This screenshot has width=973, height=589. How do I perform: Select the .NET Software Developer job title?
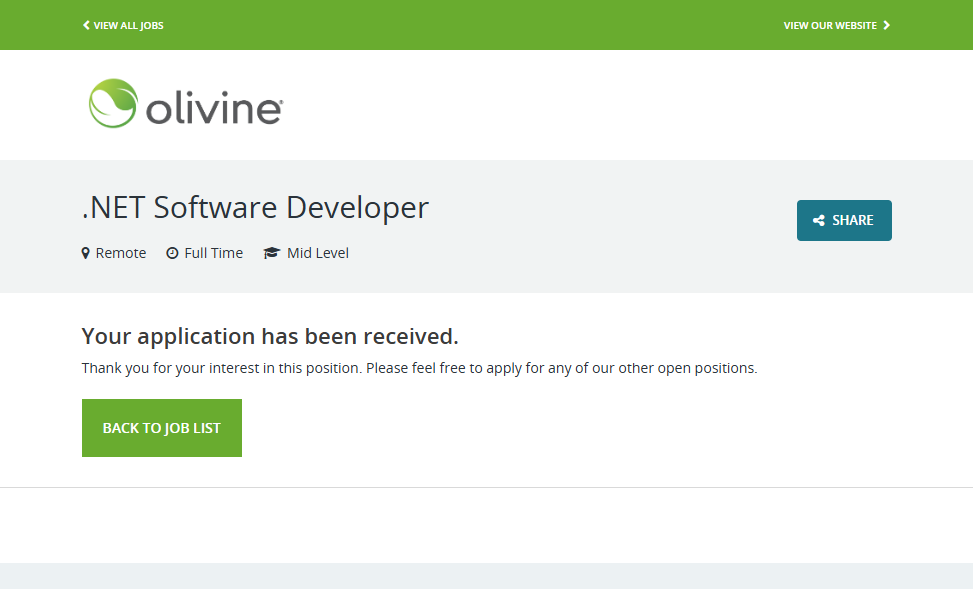pyautogui.click(x=255, y=207)
